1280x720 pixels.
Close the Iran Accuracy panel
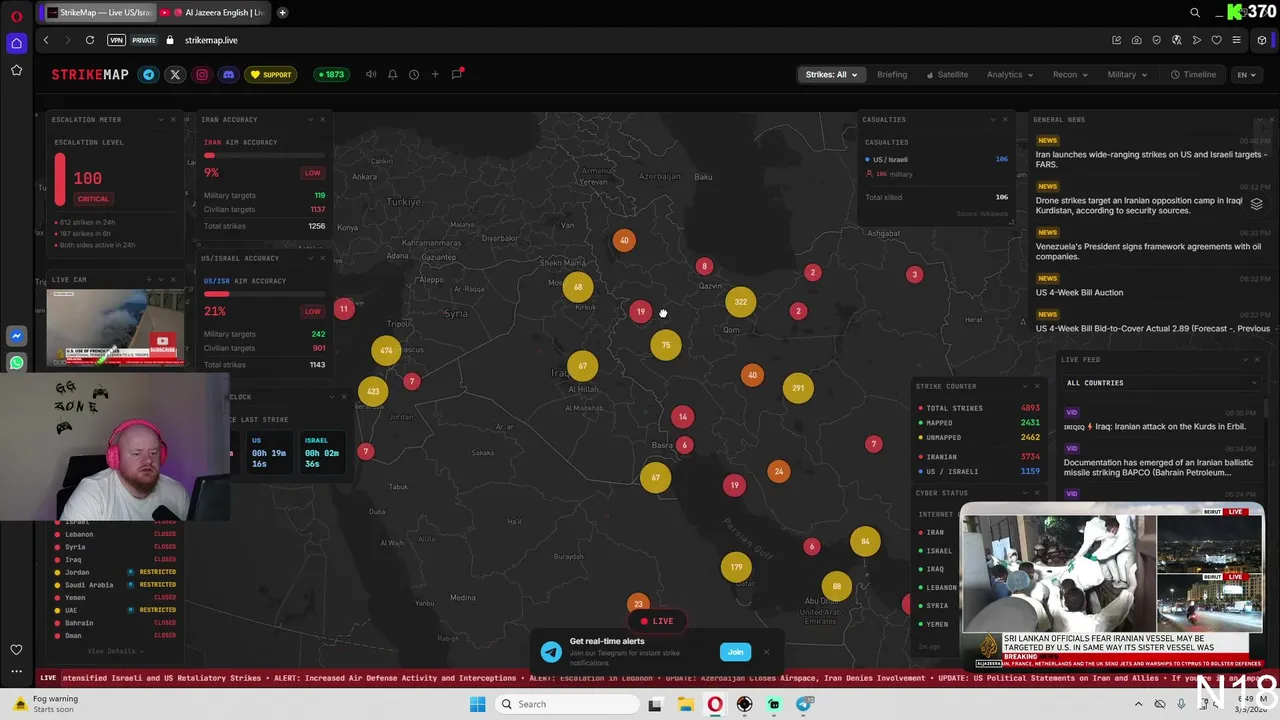tap(322, 119)
